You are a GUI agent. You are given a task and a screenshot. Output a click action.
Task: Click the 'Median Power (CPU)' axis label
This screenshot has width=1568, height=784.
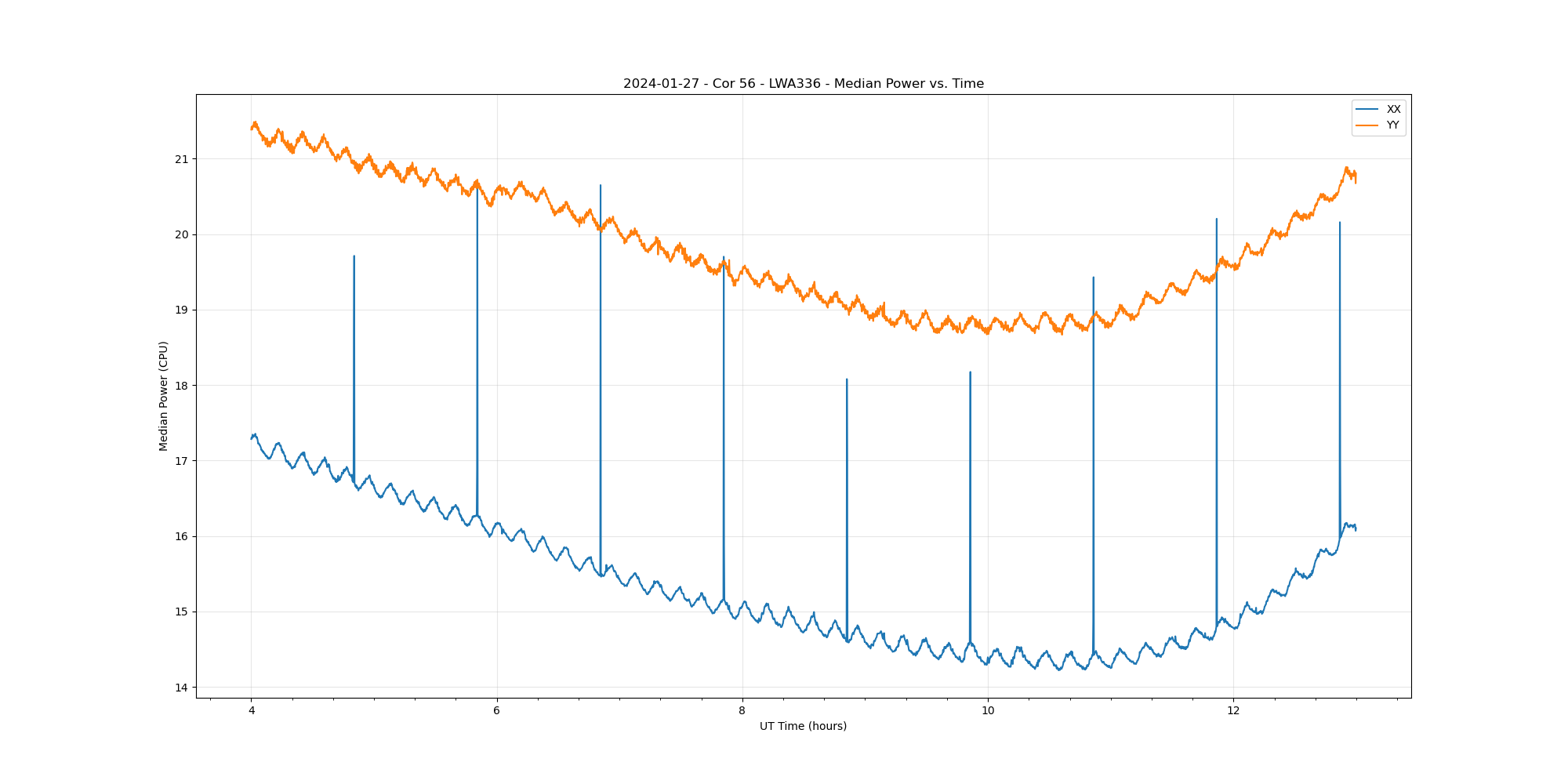(163, 396)
